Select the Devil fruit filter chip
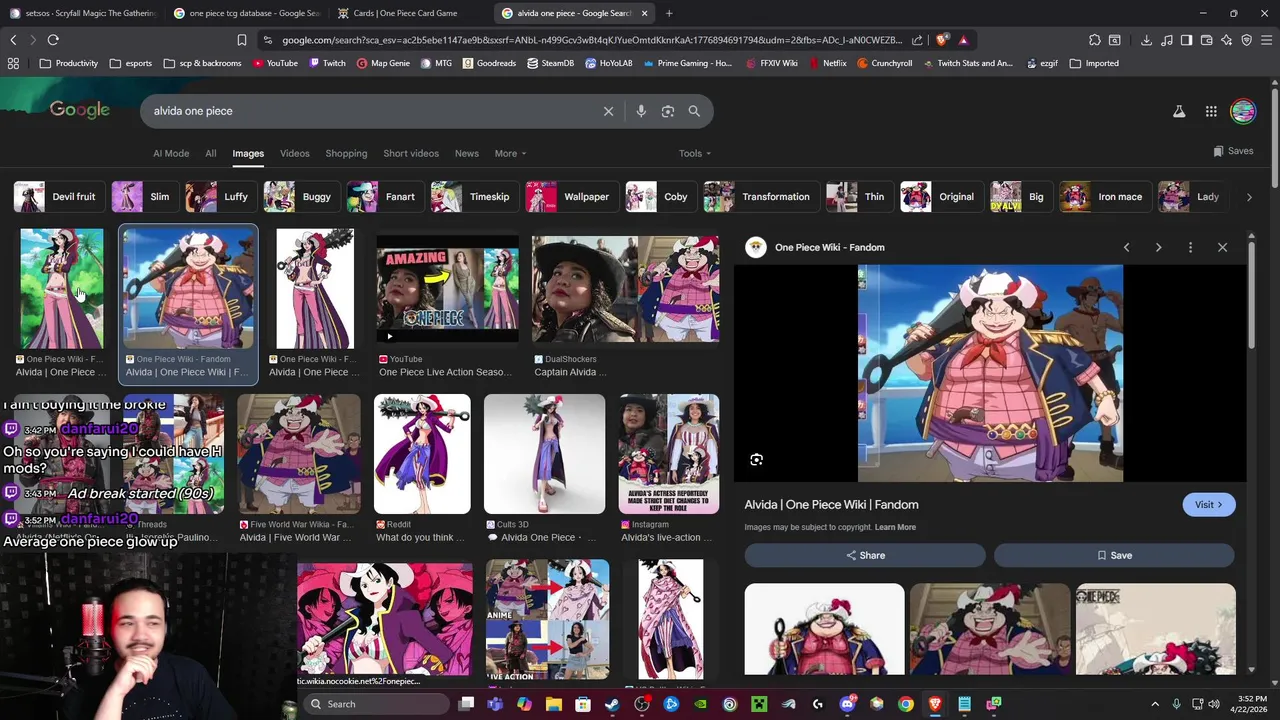 [x=58, y=197]
